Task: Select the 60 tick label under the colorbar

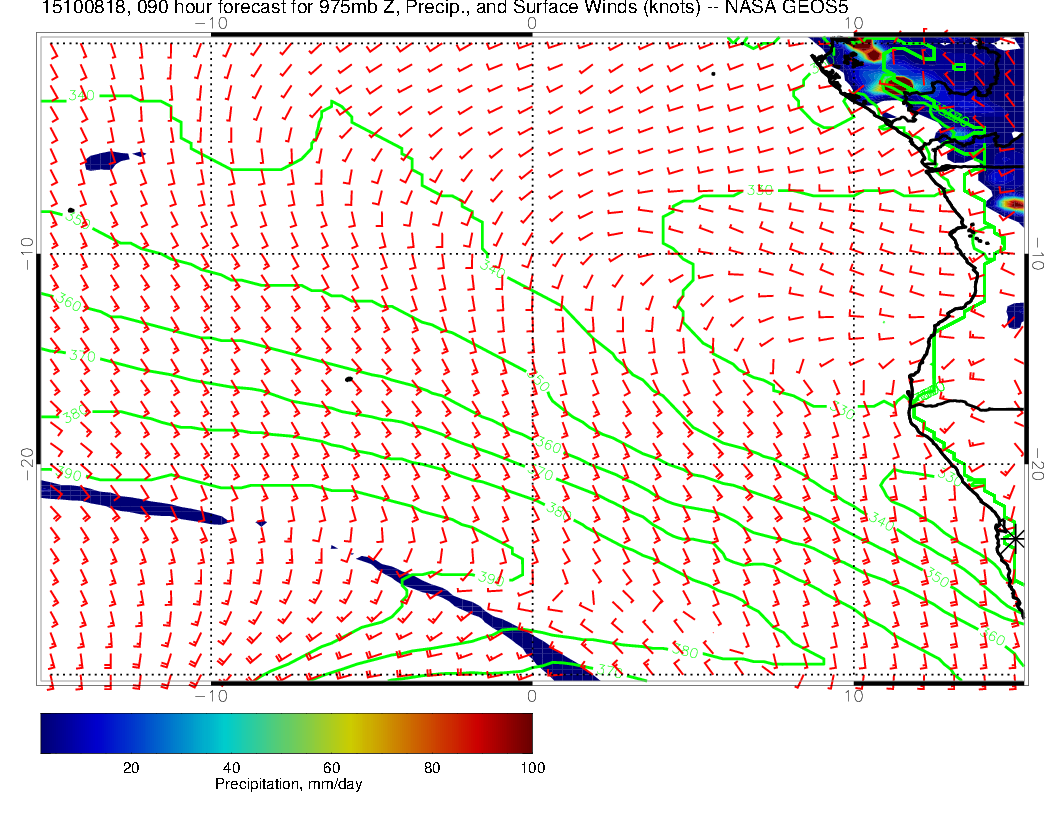Action: 331,768
